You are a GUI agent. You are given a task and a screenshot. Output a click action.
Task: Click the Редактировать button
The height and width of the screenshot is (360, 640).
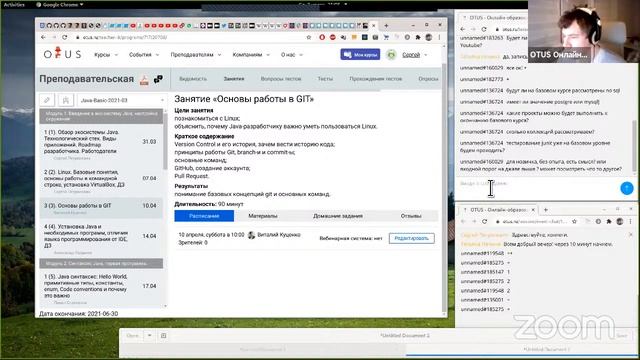pos(411,238)
